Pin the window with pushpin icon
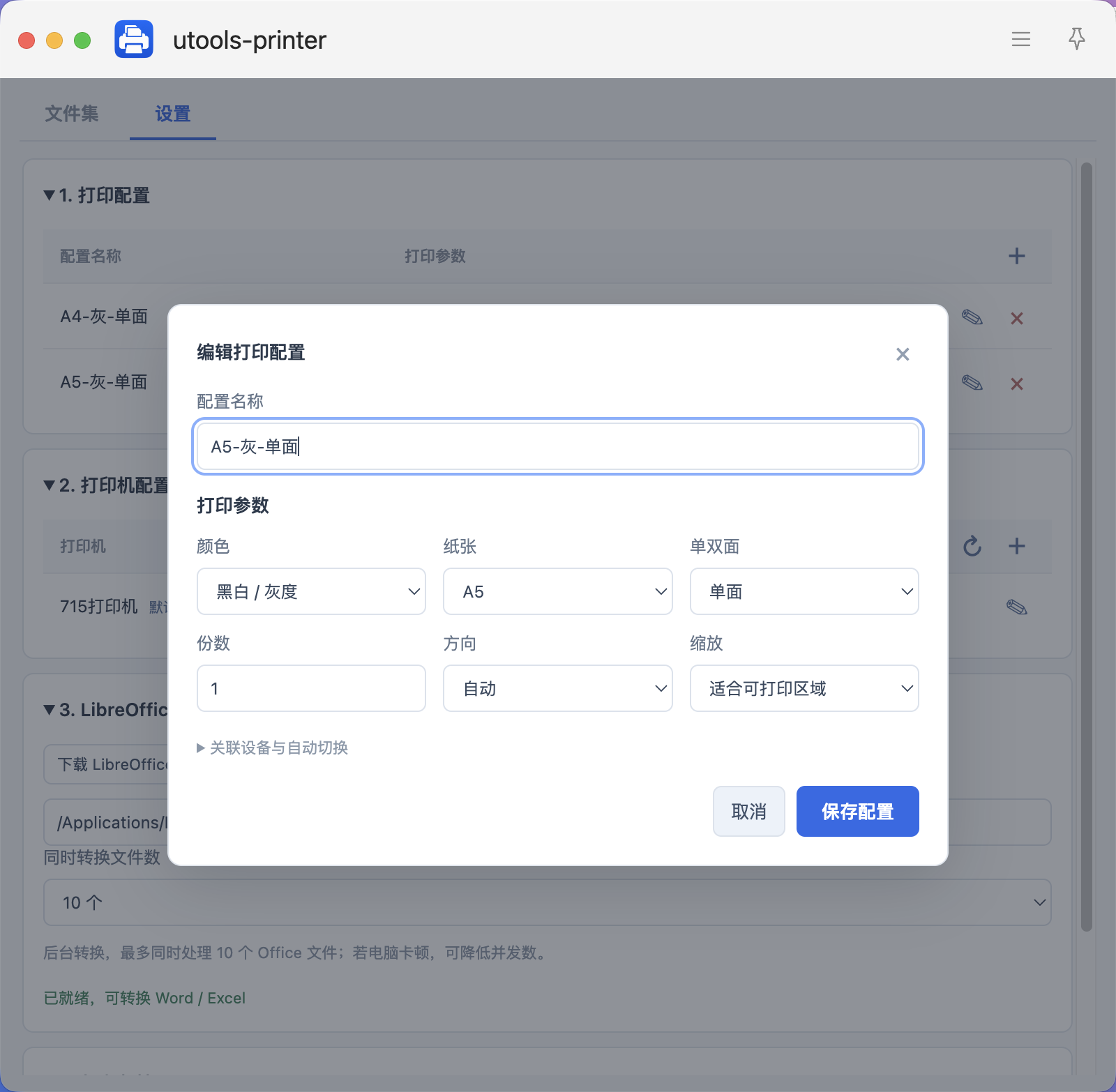Image resolution: width=1116 pixels, height=1092 pixels. pos(1077,39)
